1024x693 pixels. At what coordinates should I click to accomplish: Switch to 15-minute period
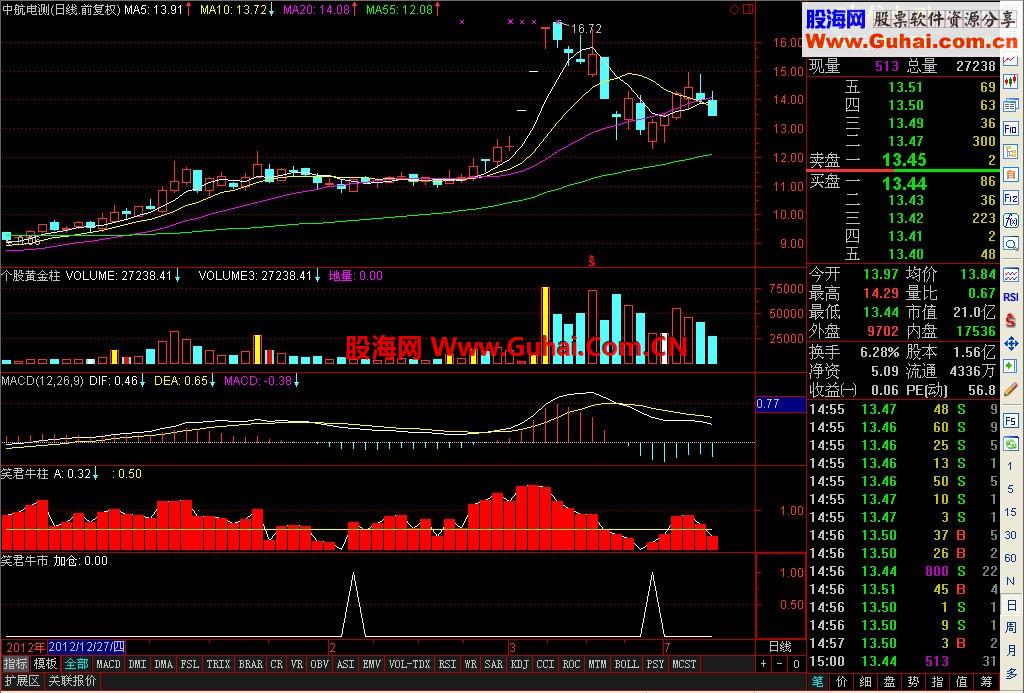tap(1011, 512)
